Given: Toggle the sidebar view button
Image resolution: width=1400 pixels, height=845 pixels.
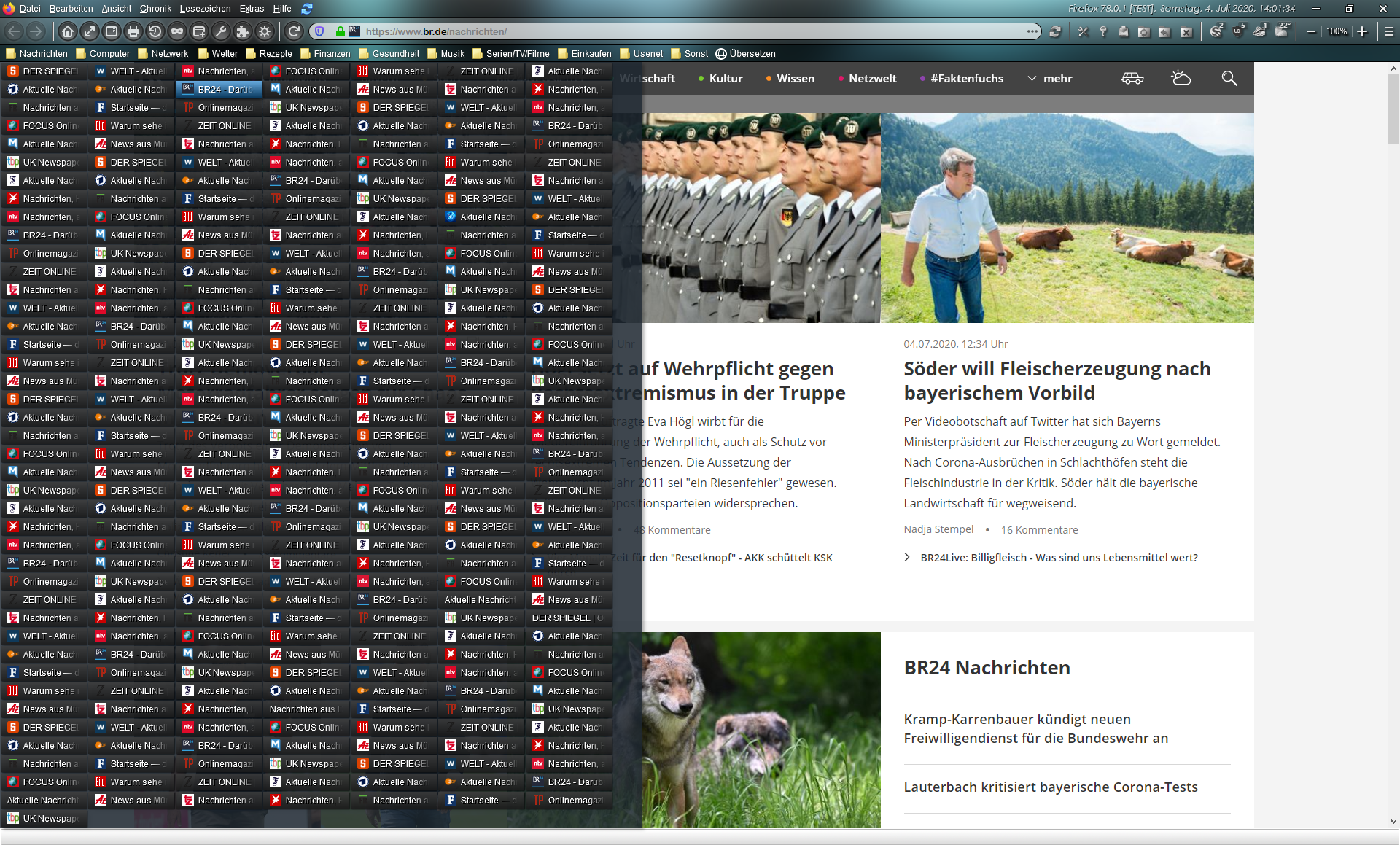Looking at the screenshot, I should pyautogui.click(x=112, y=31).
